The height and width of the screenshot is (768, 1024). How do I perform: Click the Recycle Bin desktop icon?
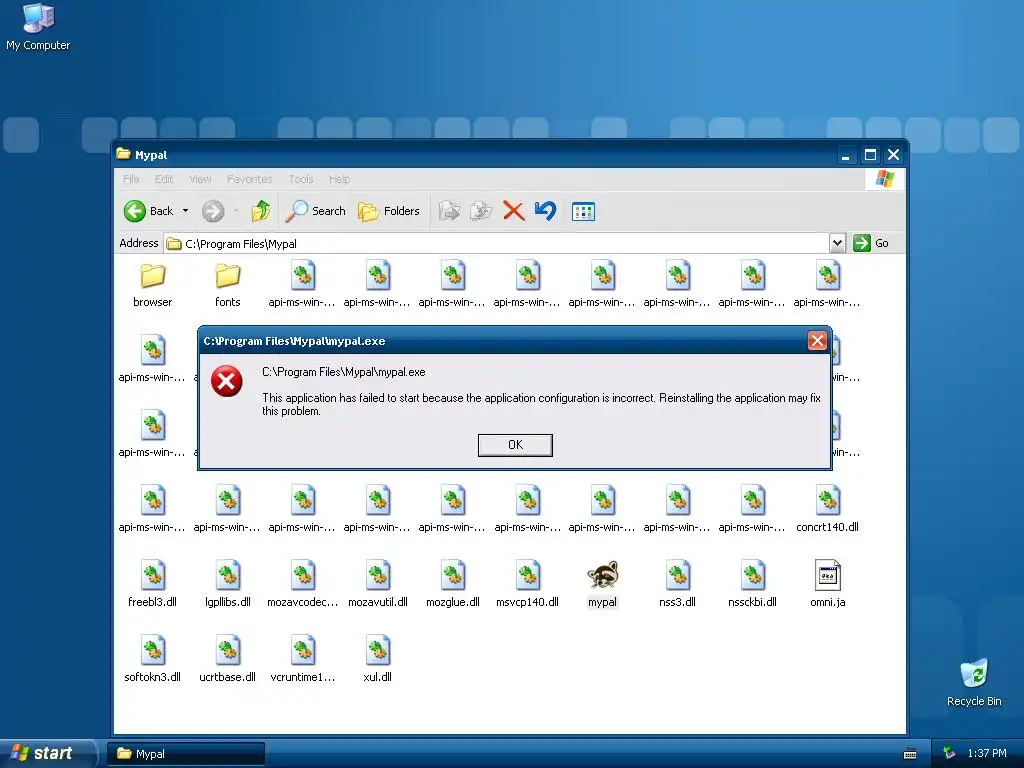pos(974,683)
